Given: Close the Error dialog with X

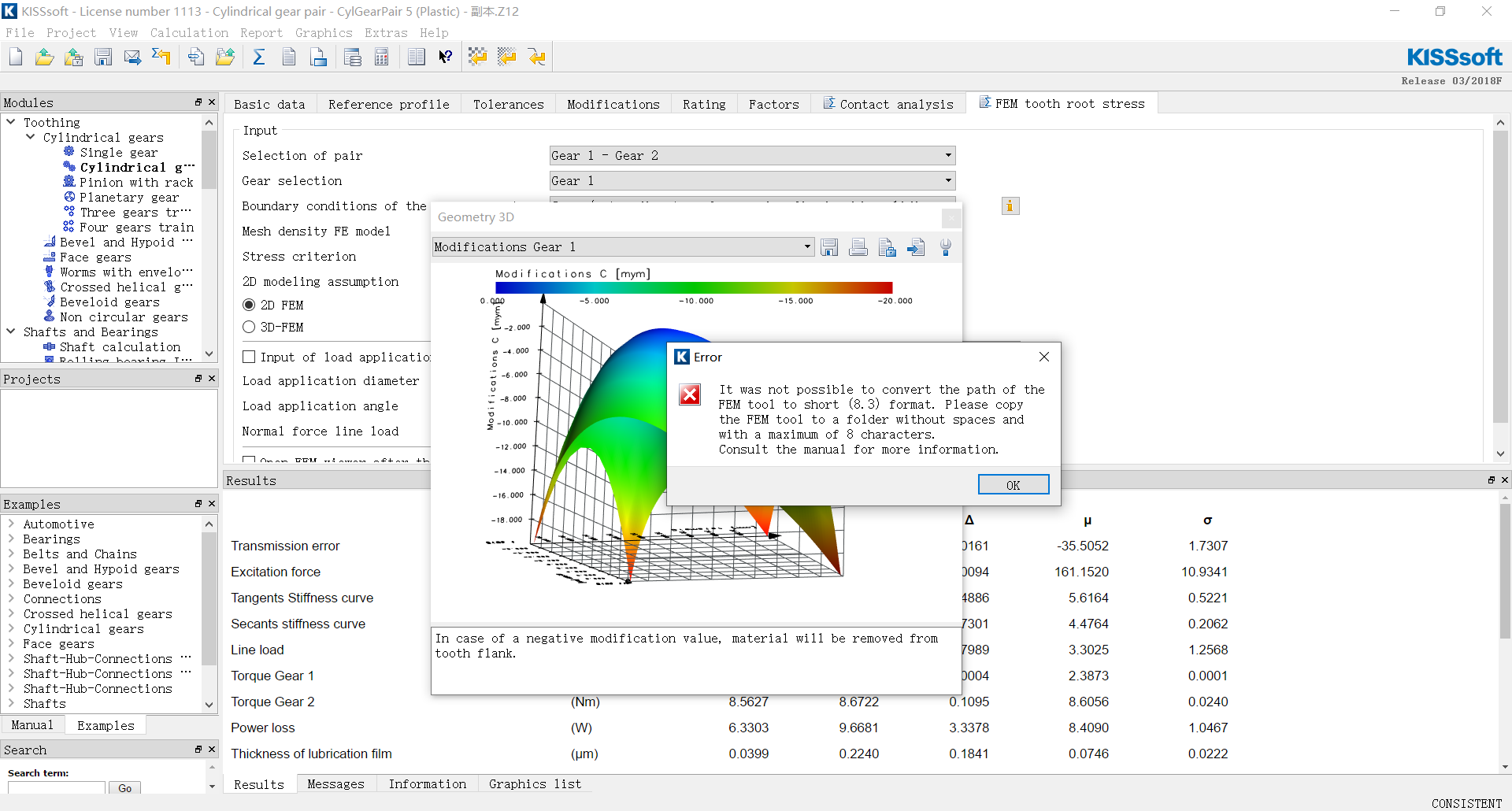Looking at the screenshot, I should pos(1044,357).
